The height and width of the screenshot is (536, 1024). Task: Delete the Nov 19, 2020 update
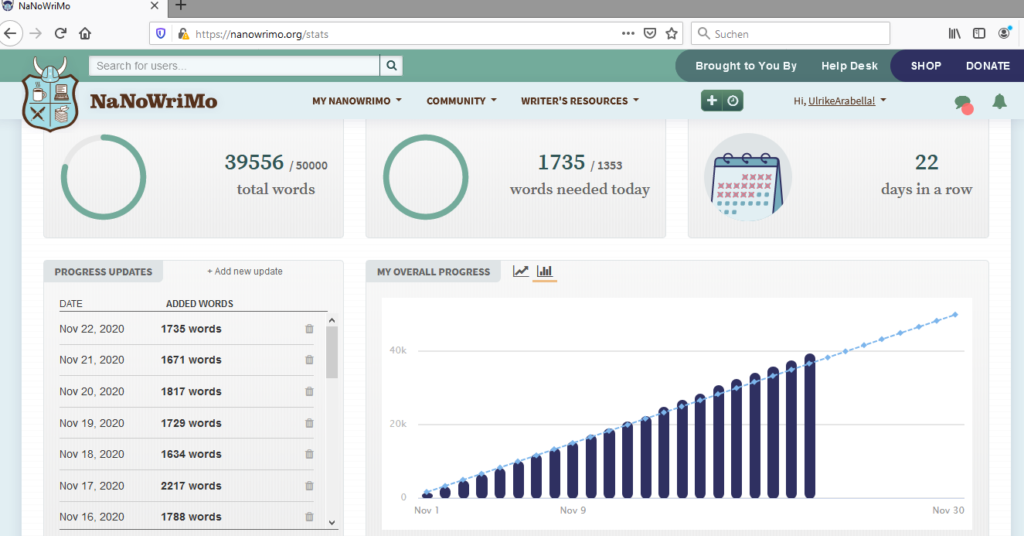pyautogui.click(x=310, y=423)
